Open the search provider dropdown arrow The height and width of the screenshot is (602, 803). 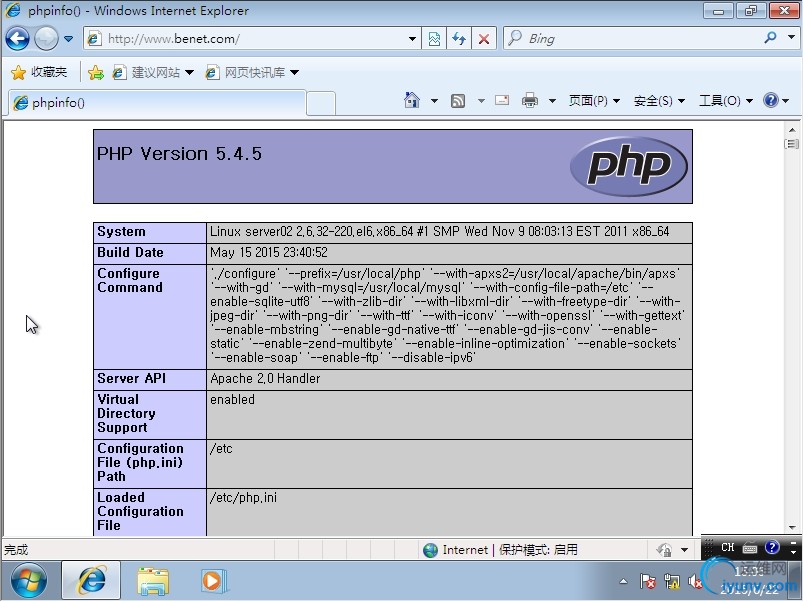[791, 37]
